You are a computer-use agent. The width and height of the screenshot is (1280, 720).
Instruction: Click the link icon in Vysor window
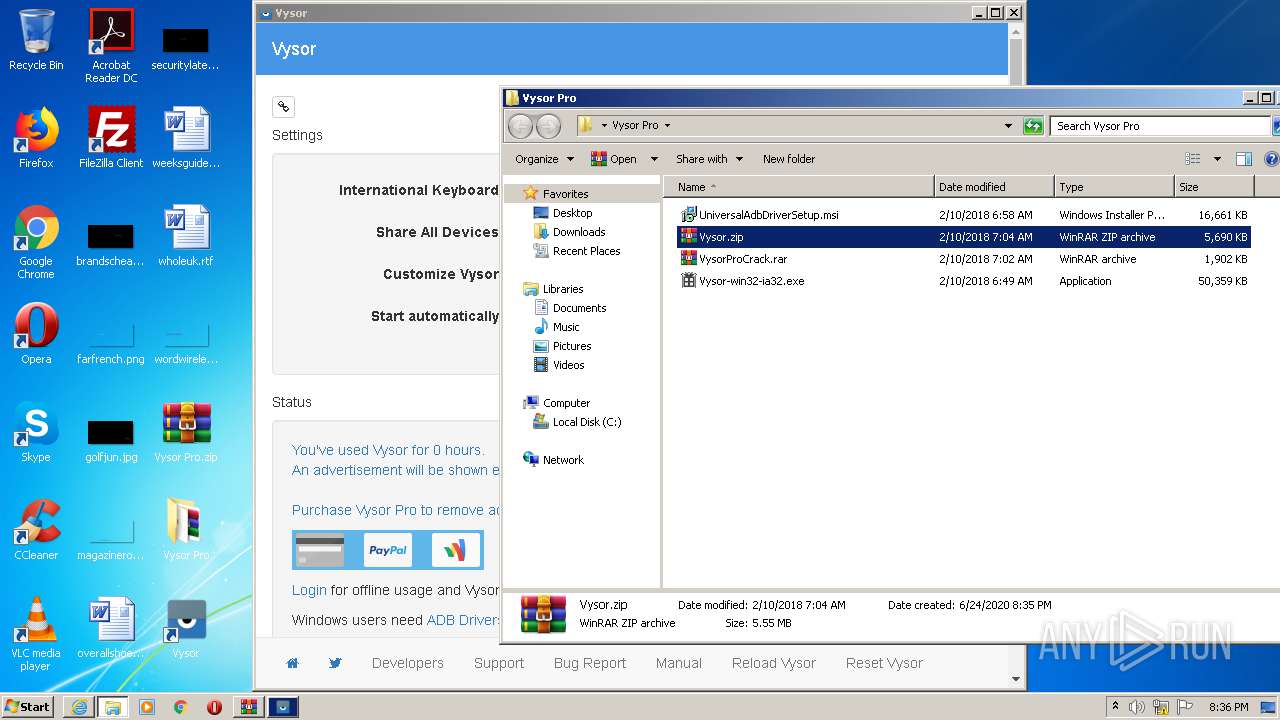click(283, 107)
